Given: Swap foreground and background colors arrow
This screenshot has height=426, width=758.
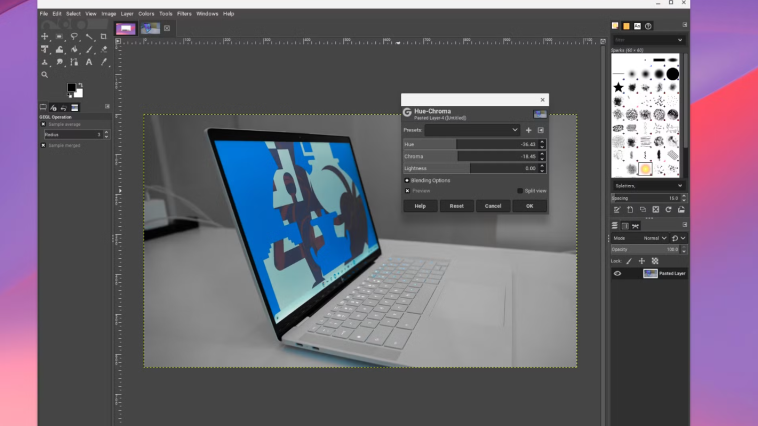Looking at the screenshot, I should point(81,85).
